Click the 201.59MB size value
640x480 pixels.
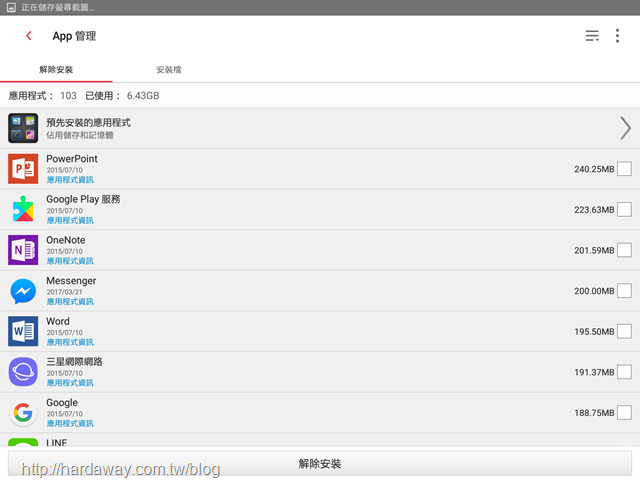[594, 250]
